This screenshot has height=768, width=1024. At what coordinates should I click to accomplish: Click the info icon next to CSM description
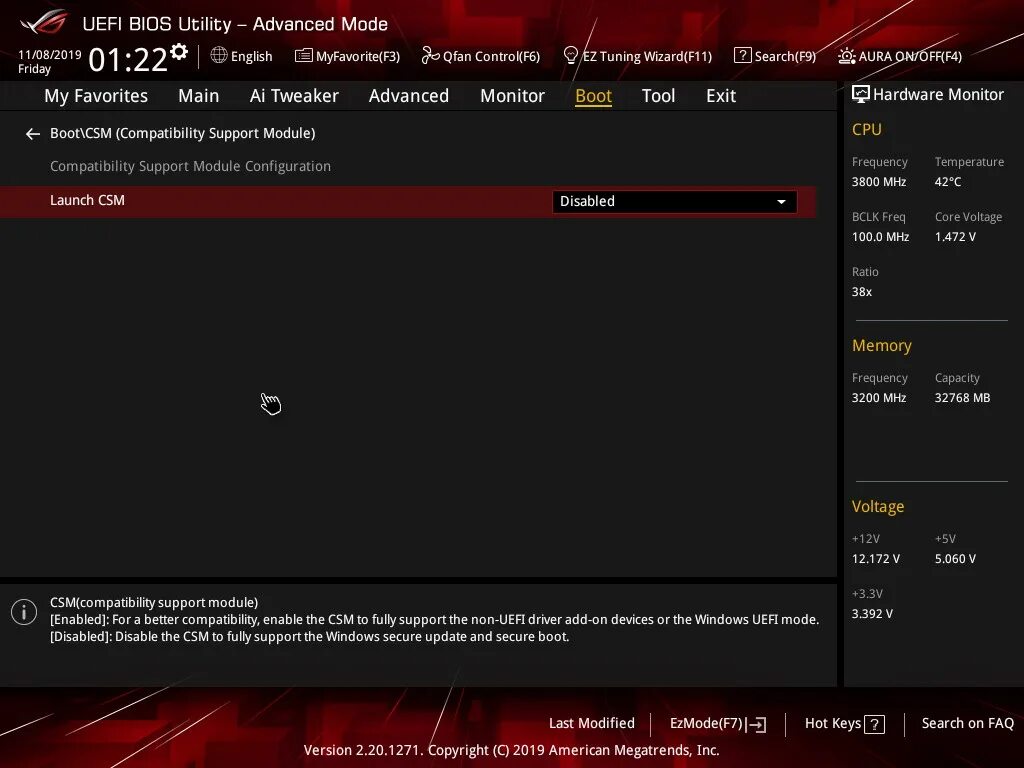pos(24,611)
